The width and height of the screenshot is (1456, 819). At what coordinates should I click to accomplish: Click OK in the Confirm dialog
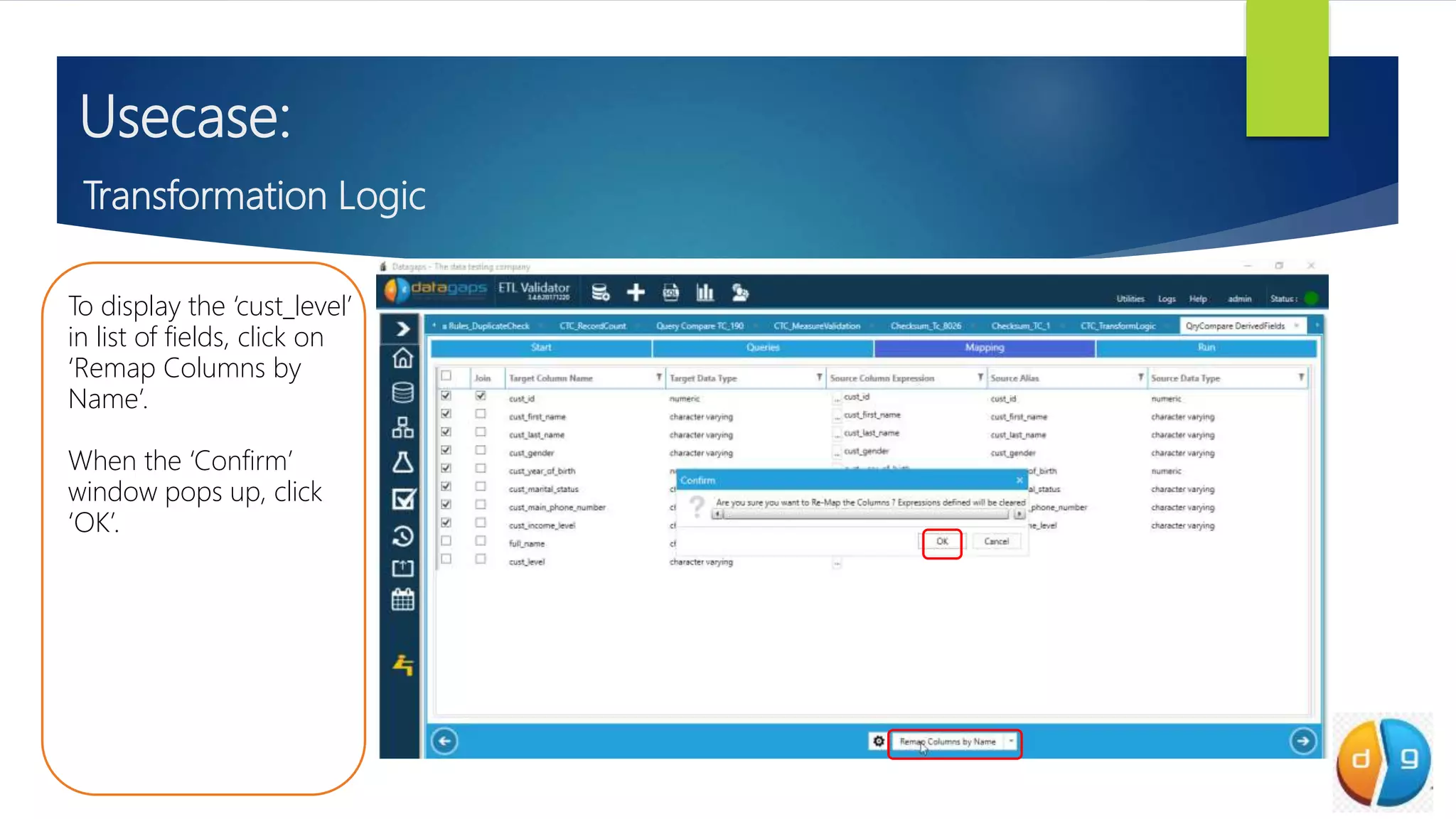click(x=942, y=542)
